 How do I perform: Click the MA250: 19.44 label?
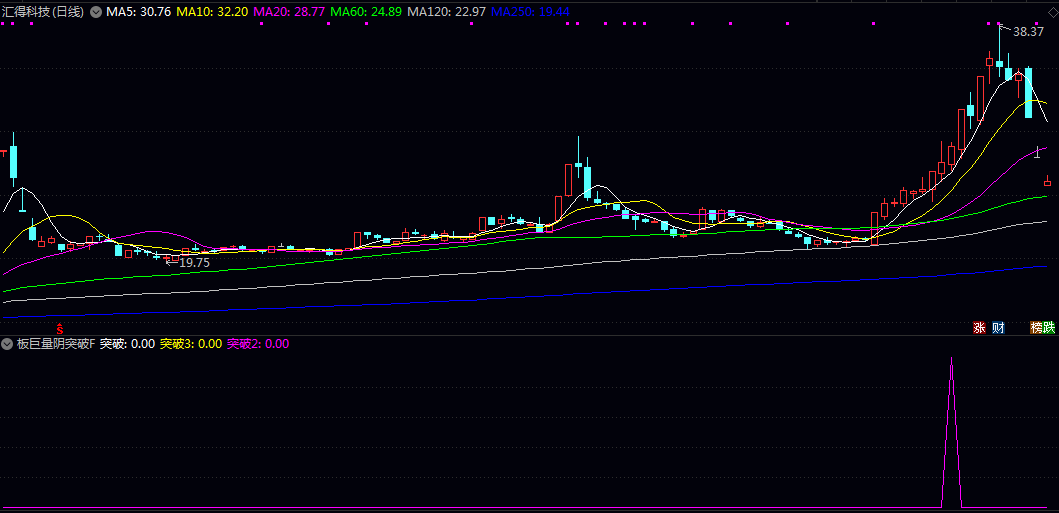coord(530,11)
